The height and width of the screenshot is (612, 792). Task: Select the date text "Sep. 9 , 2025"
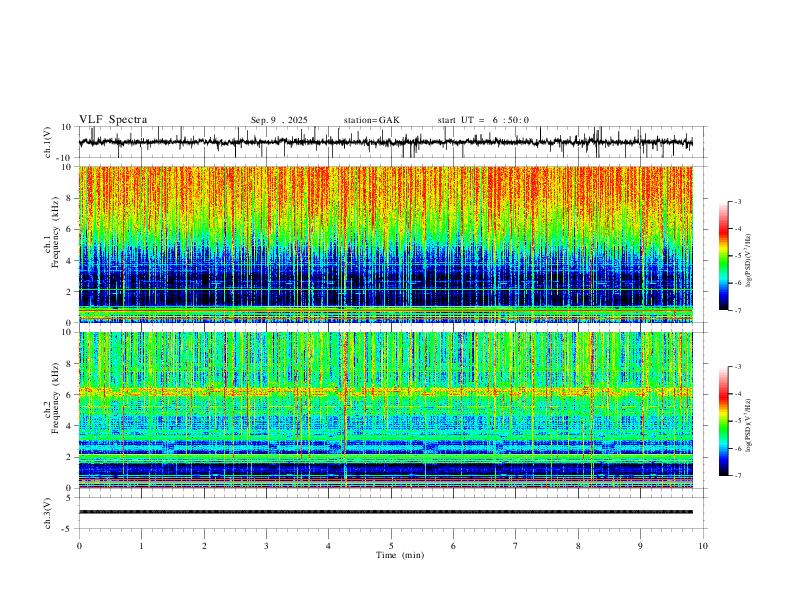click(279, 120)
